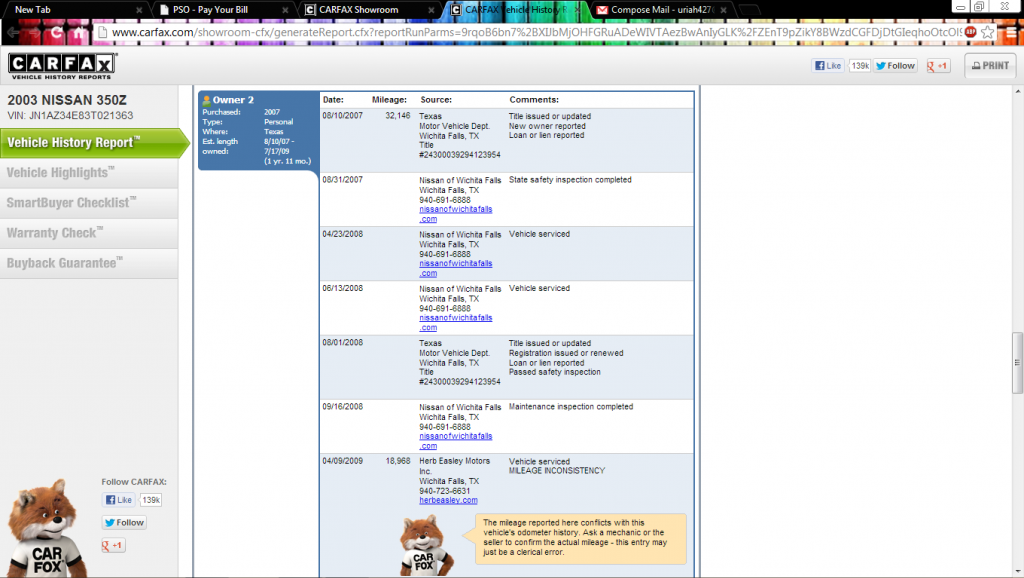Viewport: 1024px width, 578px height.
Task: Close the PSO - Pay Your Bill tab
Action: click(285, 10)
